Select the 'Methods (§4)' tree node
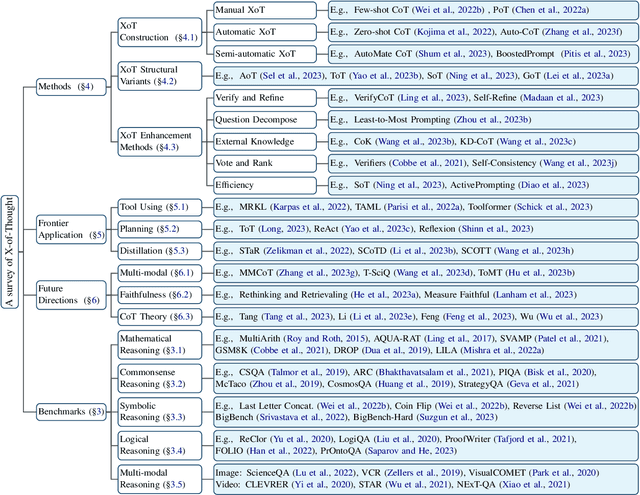The width and height of the screenshot is (640, 495). (x=67, y=87)
